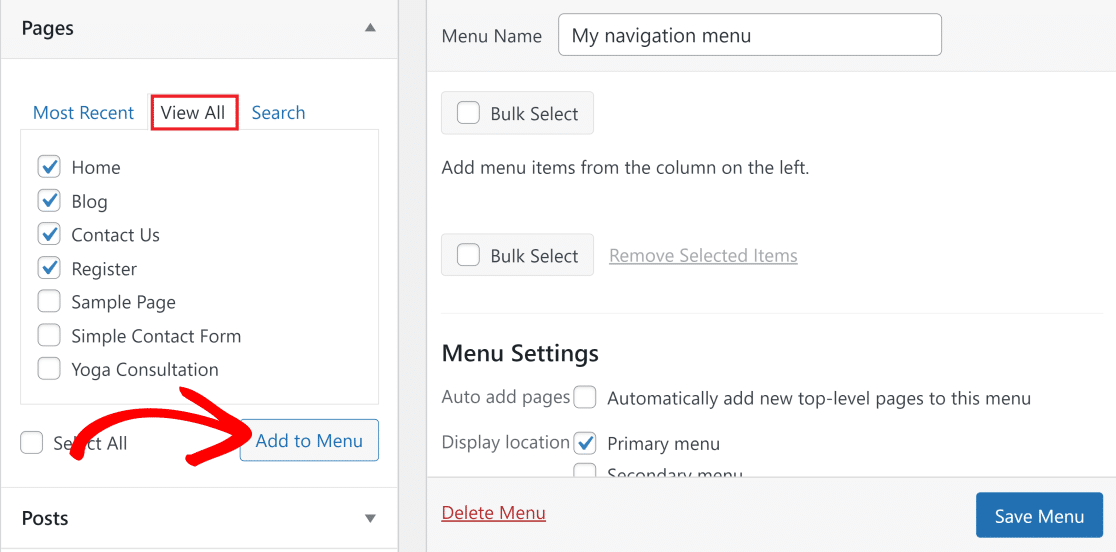Click into the Menu Name field
Viewport: 1116px width, 552px height.
(x=750, y=35)
